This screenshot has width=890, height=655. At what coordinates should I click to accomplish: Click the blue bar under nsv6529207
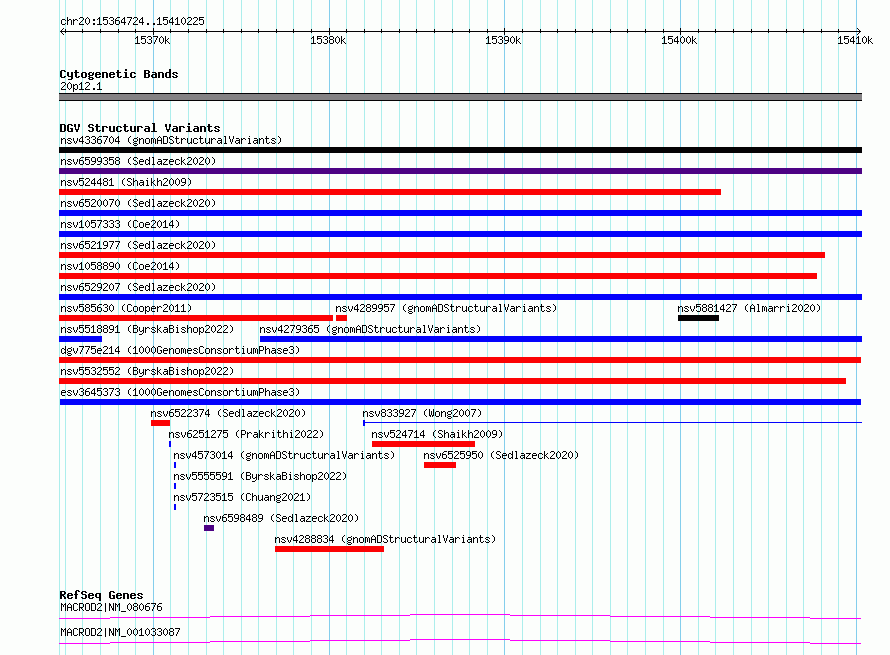click(x=460, y=297)
